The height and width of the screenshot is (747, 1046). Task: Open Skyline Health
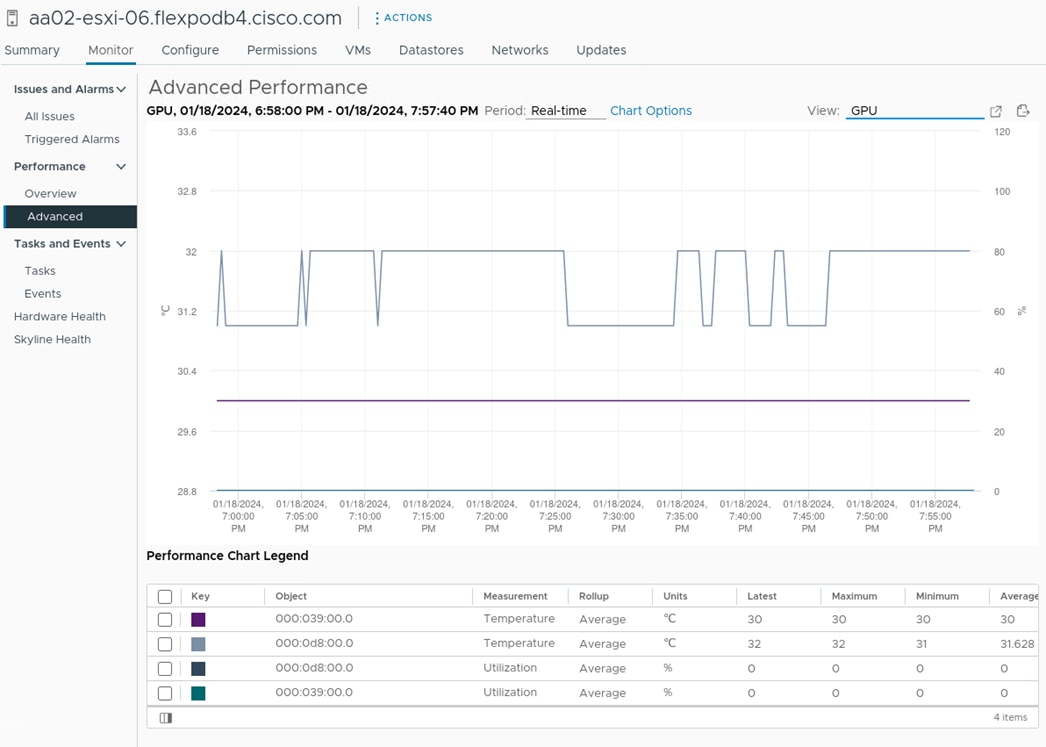52,339
